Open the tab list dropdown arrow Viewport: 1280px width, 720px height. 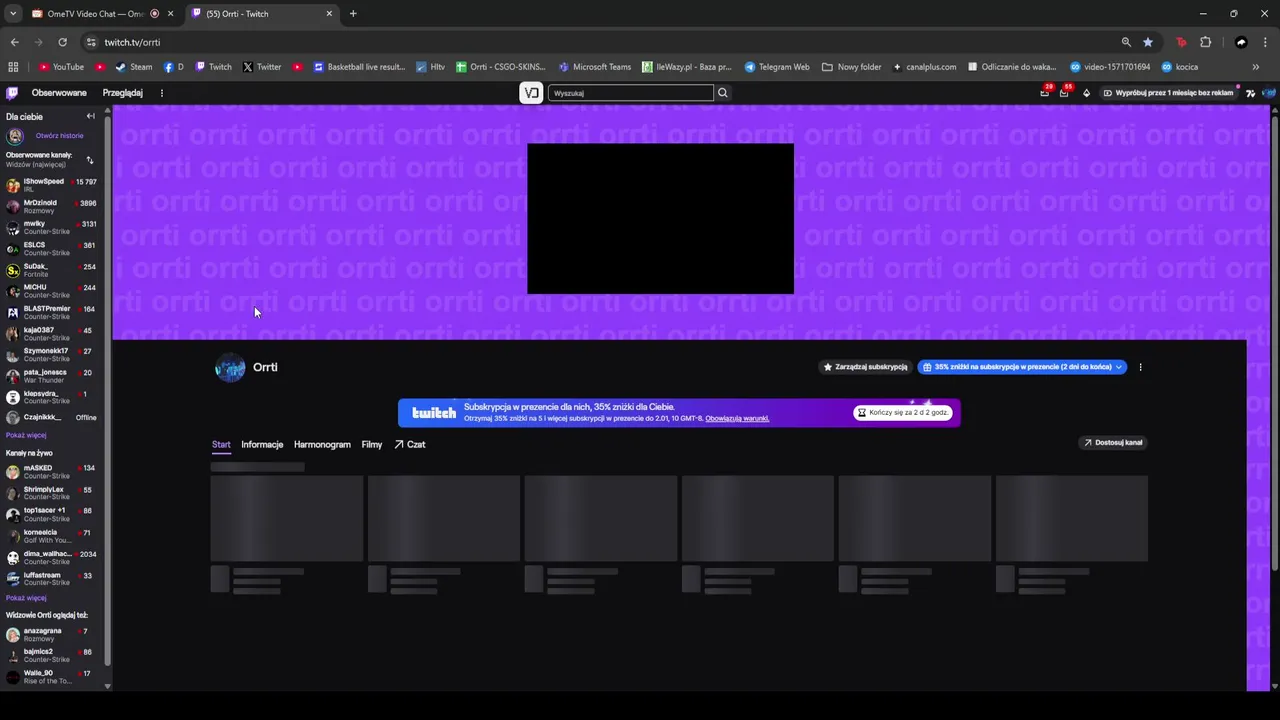tap(12, 14)
